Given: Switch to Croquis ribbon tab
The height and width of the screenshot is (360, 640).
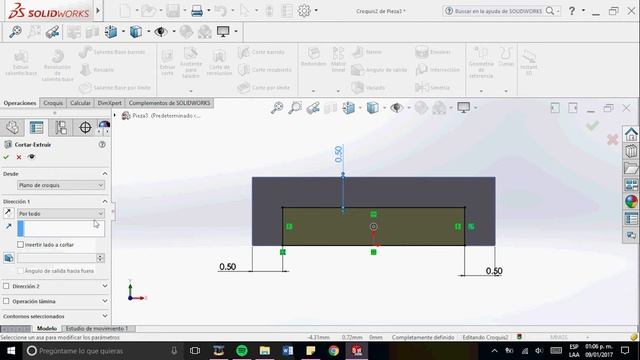Looking at the screenshot, I should pos(53,103).
